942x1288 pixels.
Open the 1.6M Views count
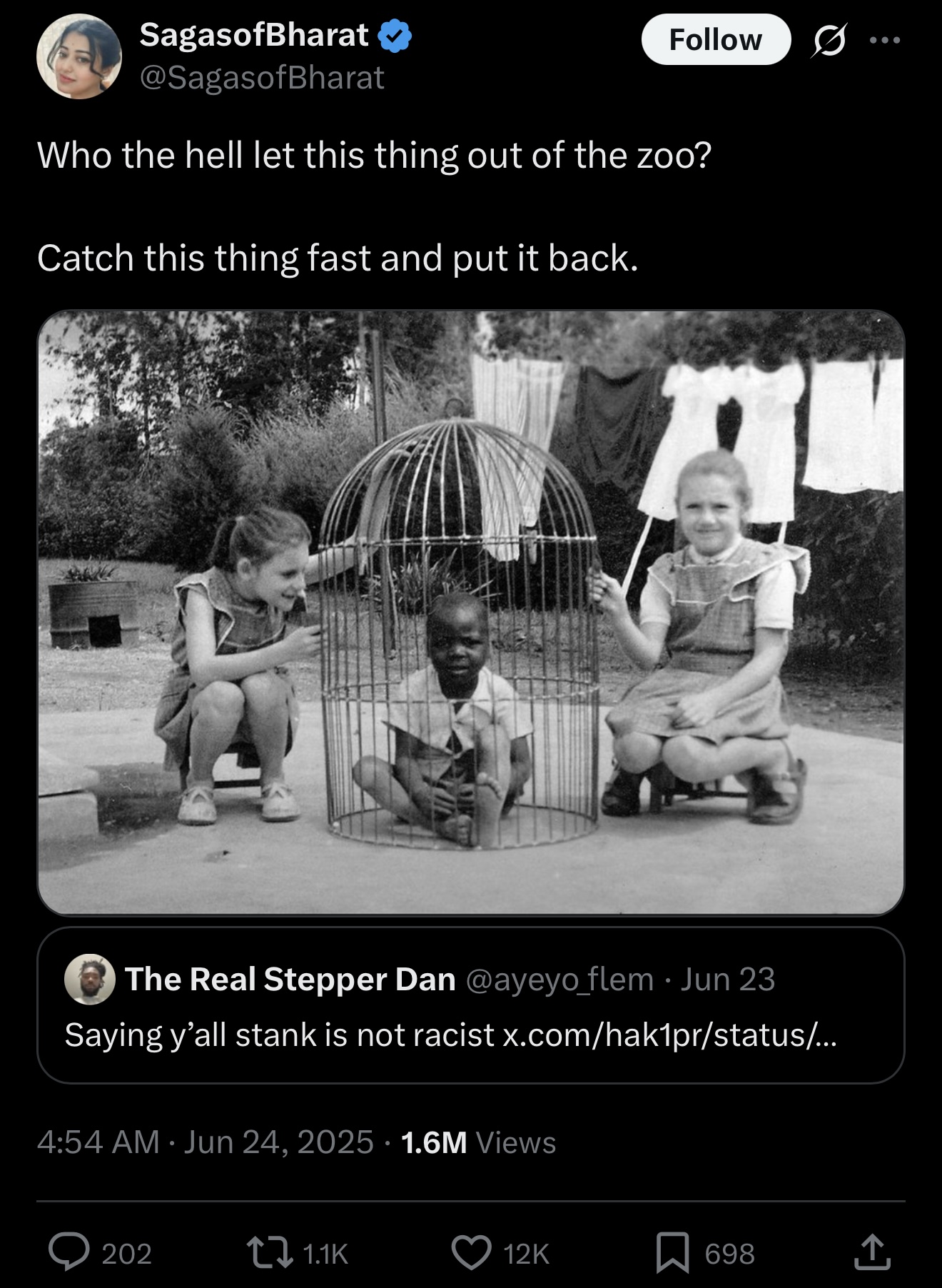[478, 1142]
